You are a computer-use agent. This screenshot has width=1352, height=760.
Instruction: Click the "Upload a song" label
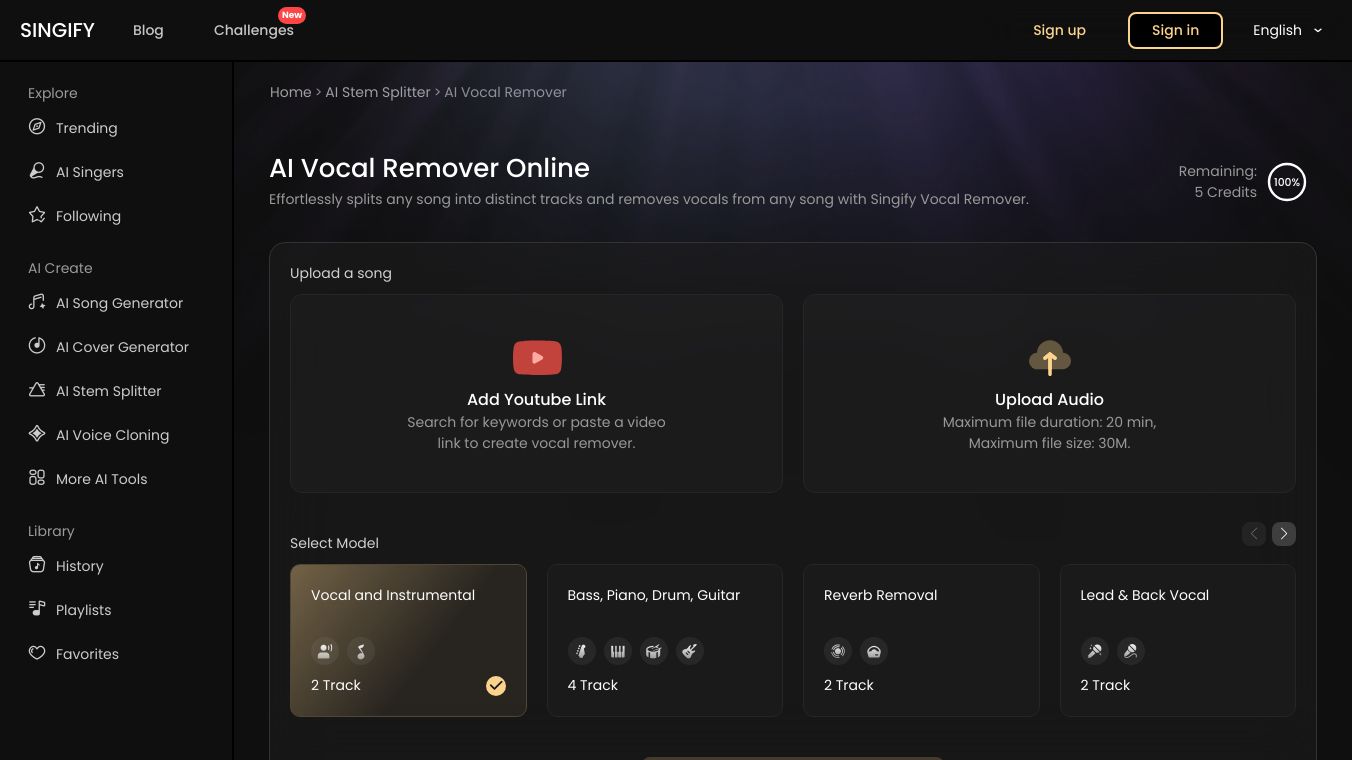[341, 273]
